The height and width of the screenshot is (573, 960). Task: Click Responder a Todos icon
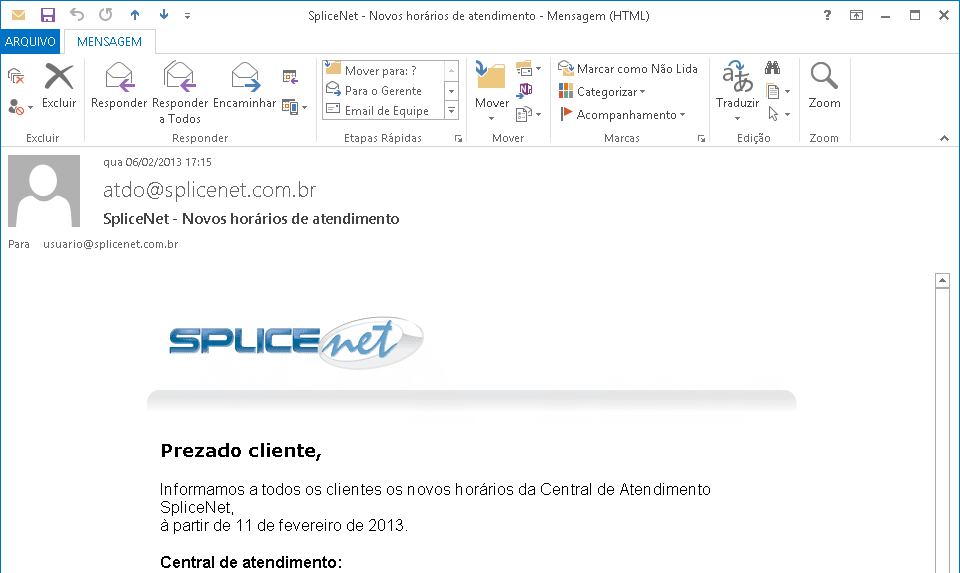[180, 79]
